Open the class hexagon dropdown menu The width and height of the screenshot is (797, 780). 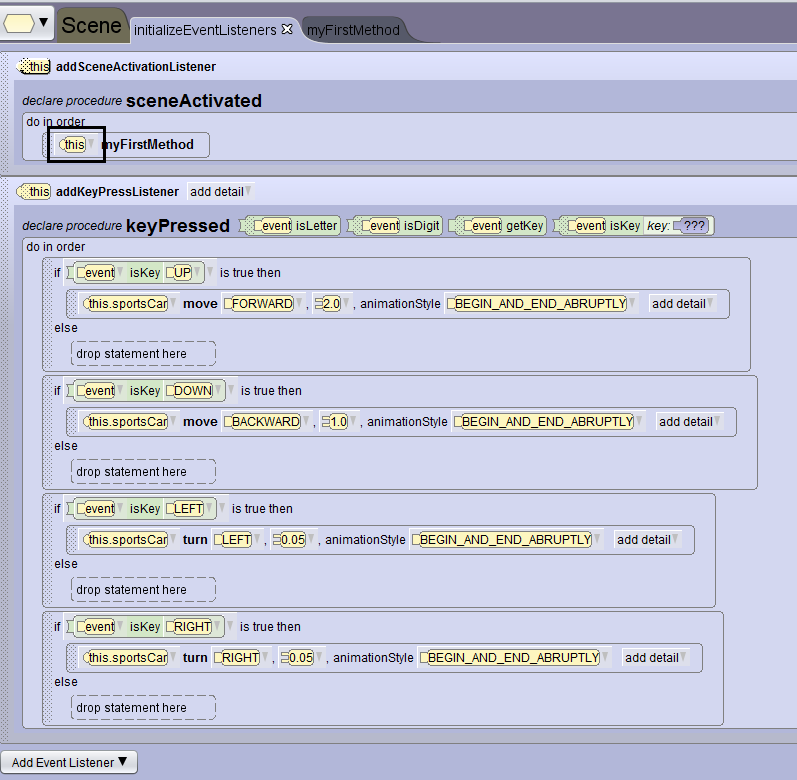click(x=26, y=23)
